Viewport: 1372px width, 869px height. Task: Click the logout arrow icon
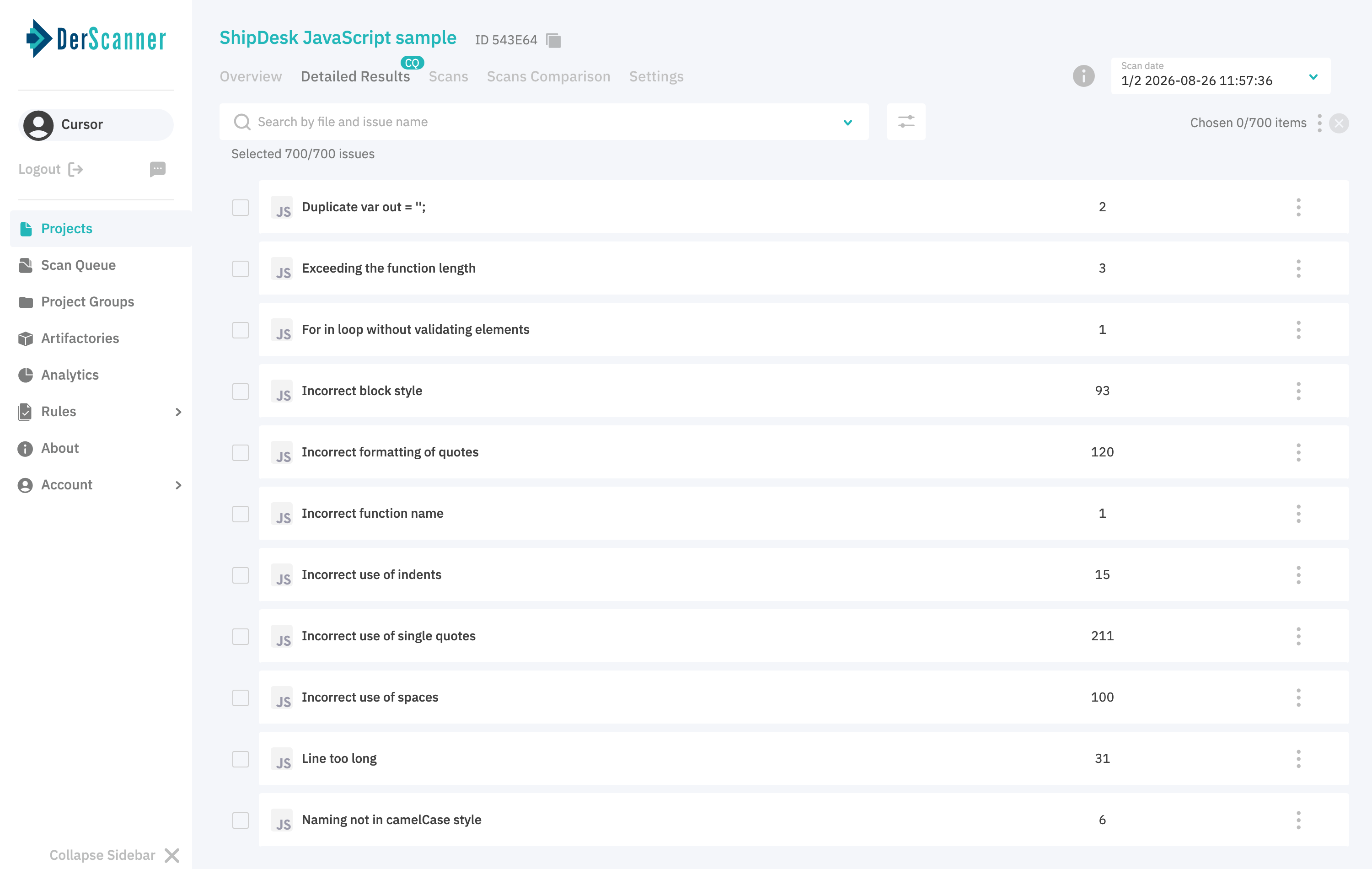coord(75,169)
